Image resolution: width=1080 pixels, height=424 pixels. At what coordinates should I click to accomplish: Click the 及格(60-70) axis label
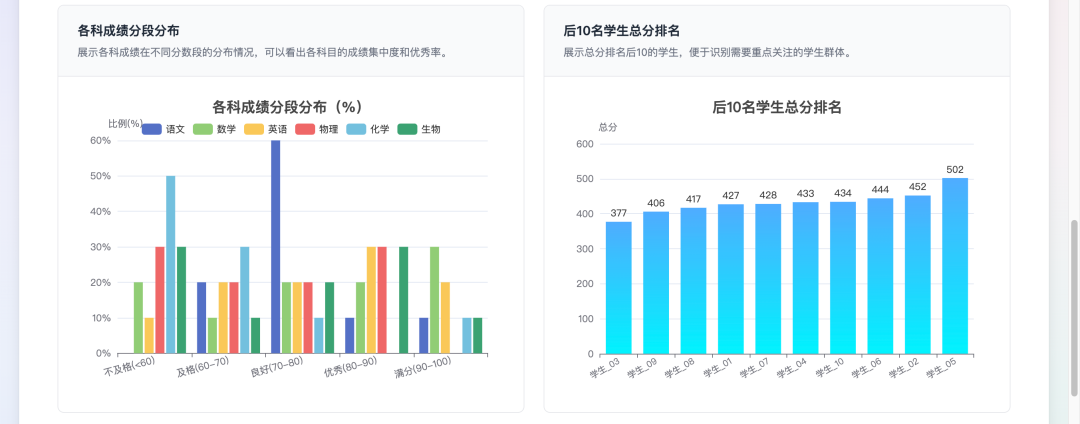coord(203,367)
